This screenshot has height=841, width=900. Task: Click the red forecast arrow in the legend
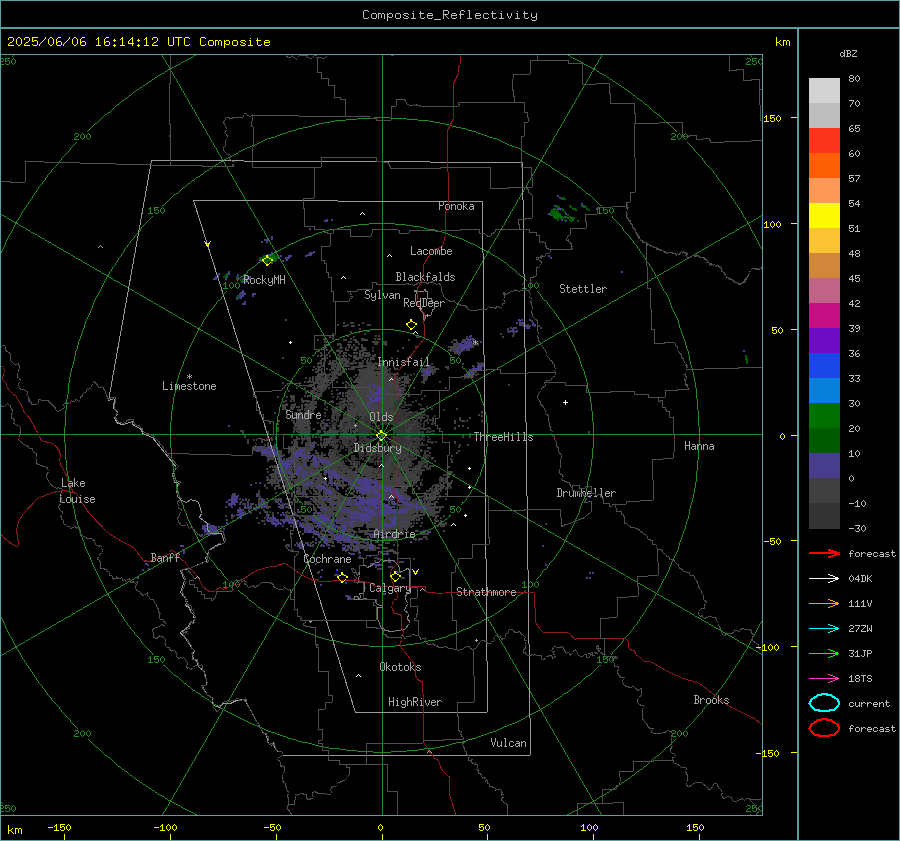click(824, 553)
